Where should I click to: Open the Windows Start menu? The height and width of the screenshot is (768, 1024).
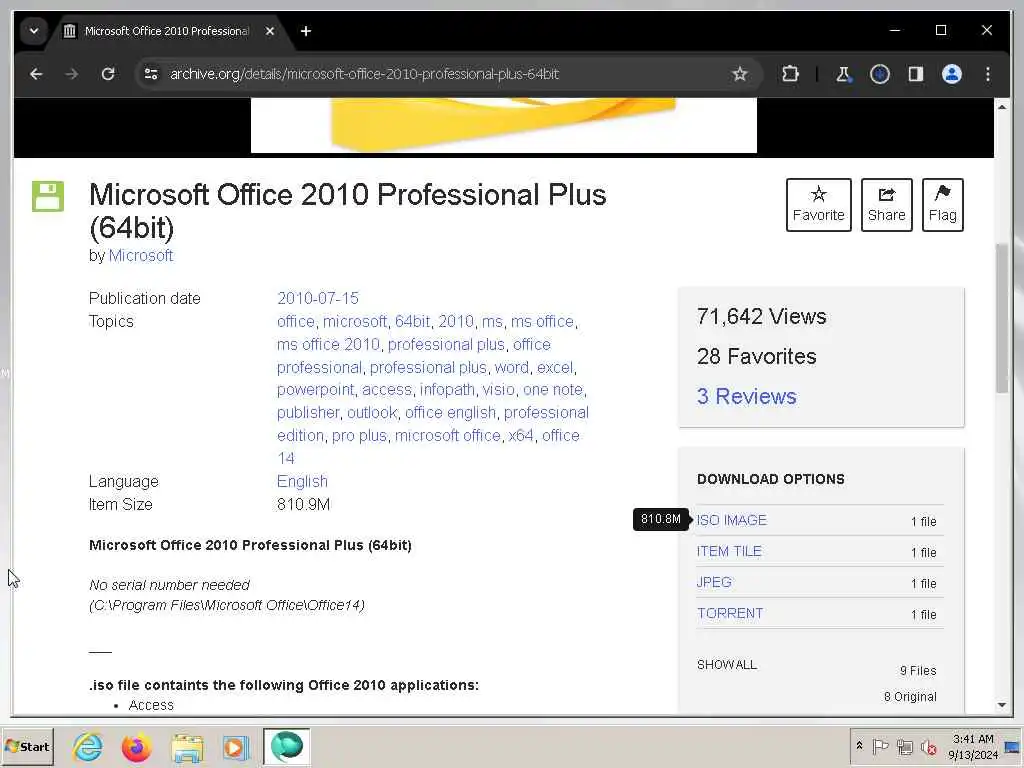click(x=27, y=746)
